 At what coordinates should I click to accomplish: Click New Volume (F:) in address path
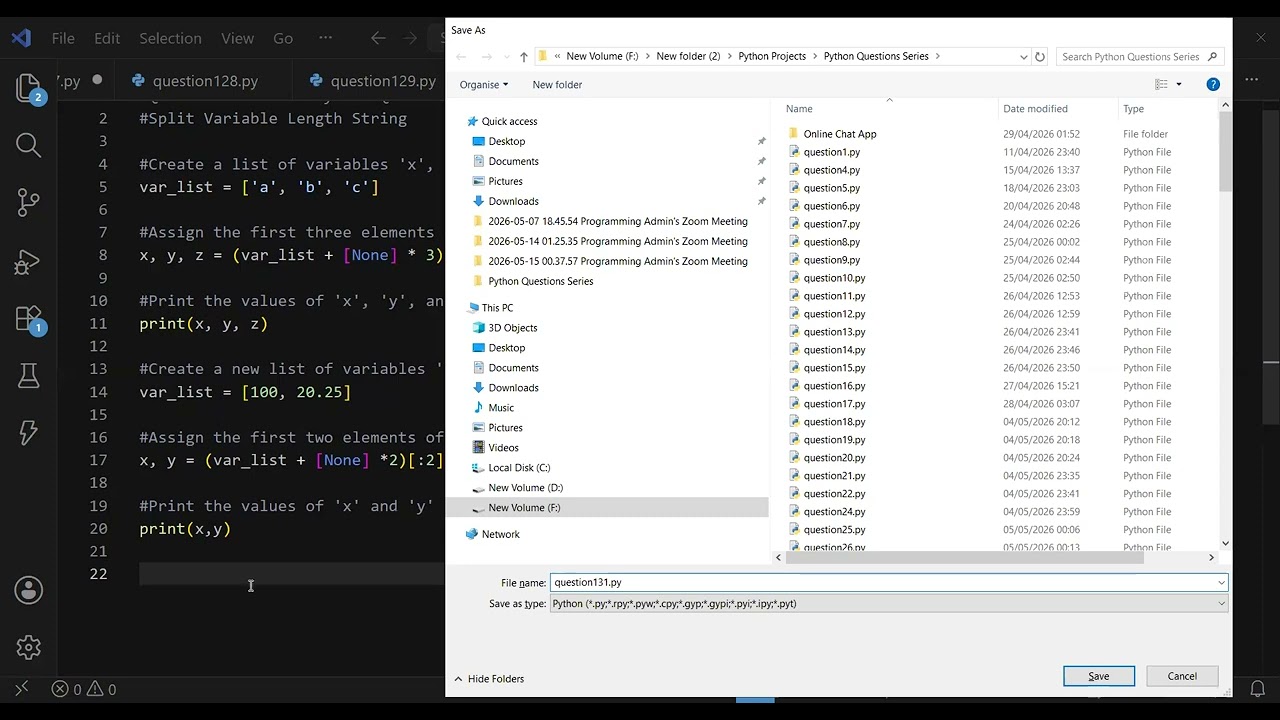[x=602, y=57]
